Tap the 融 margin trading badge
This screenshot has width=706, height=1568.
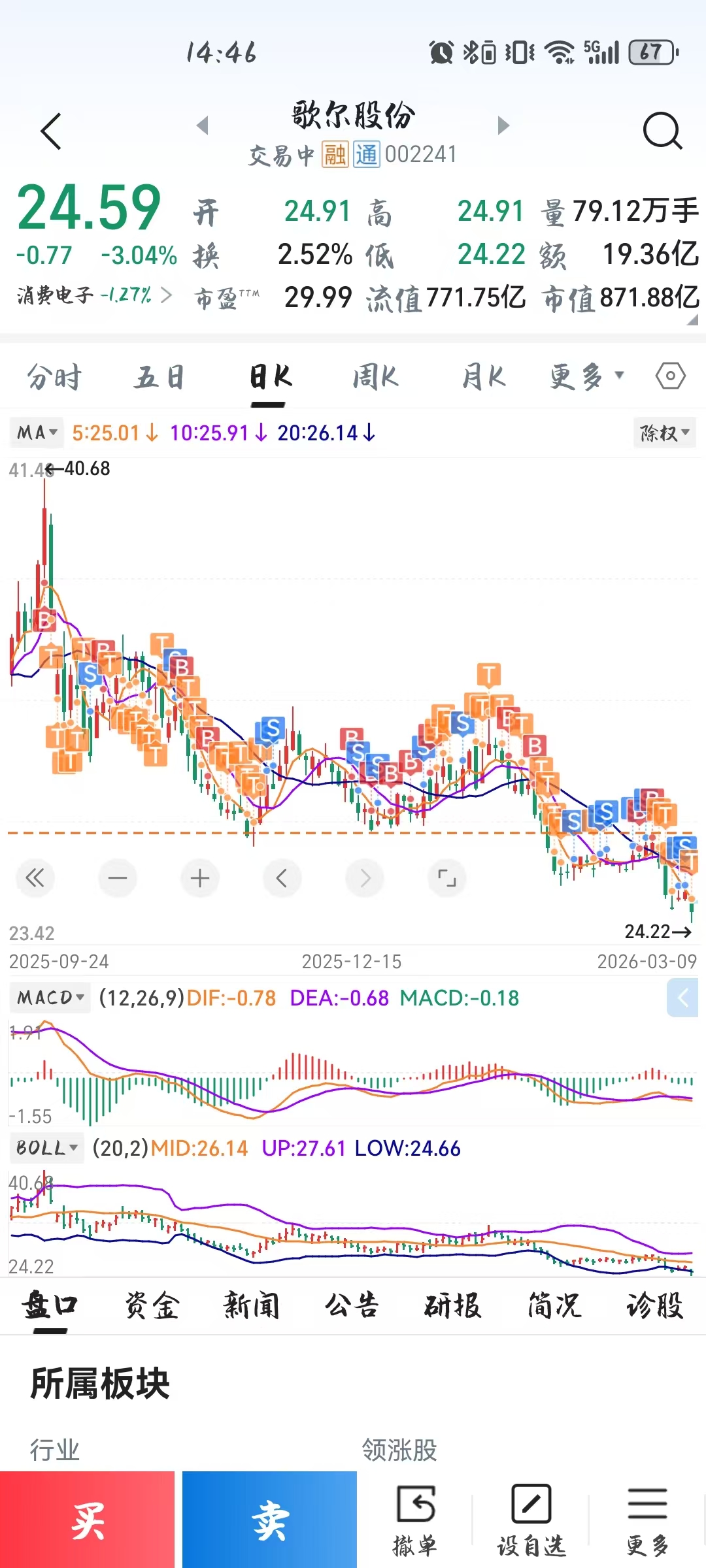(335, 155)
